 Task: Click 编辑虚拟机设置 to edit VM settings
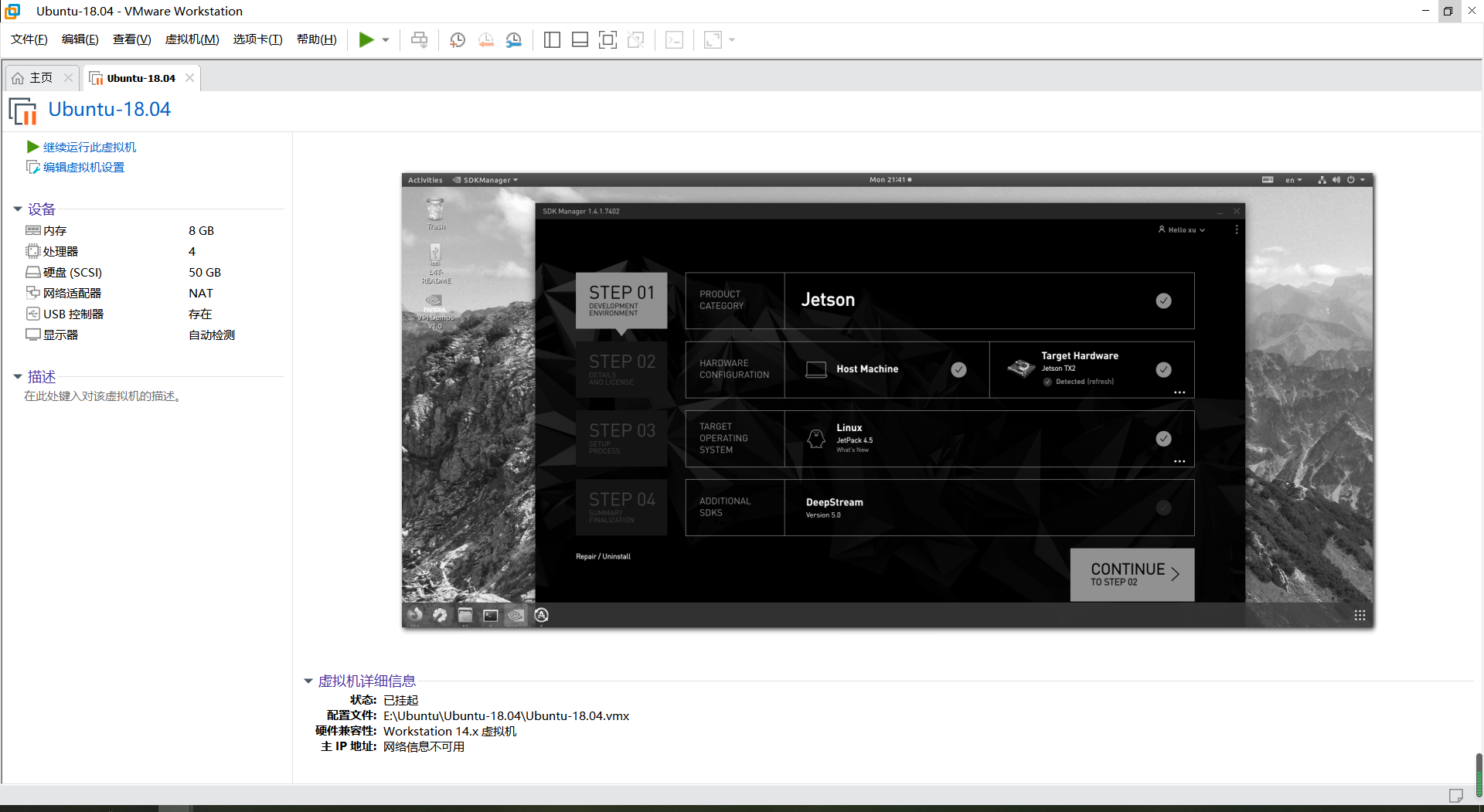[x=83, y=166]
